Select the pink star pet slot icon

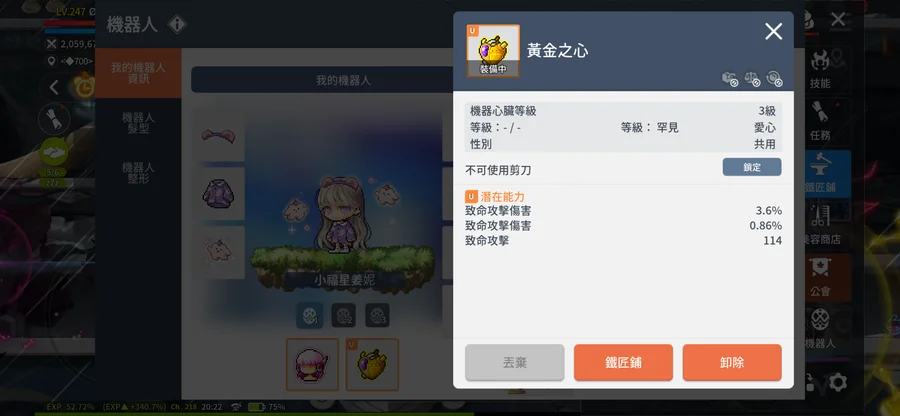tap(218, 252)
